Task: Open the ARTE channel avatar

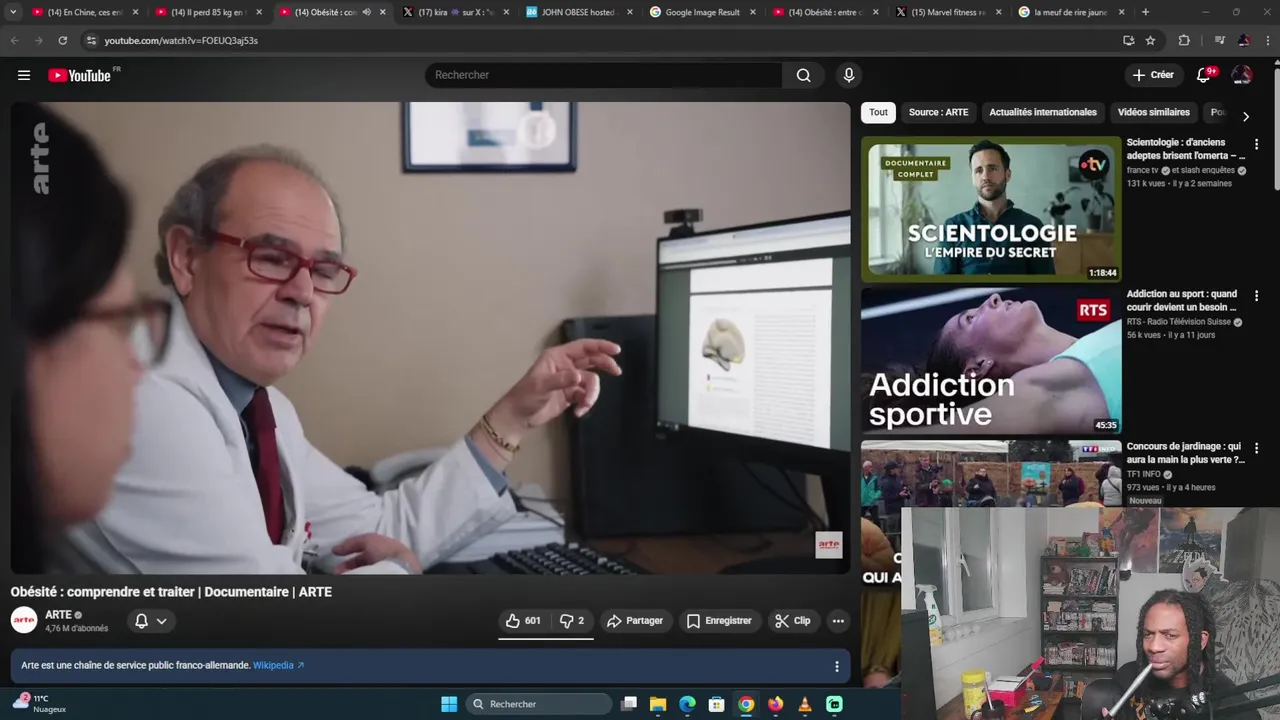Action: 24,621
